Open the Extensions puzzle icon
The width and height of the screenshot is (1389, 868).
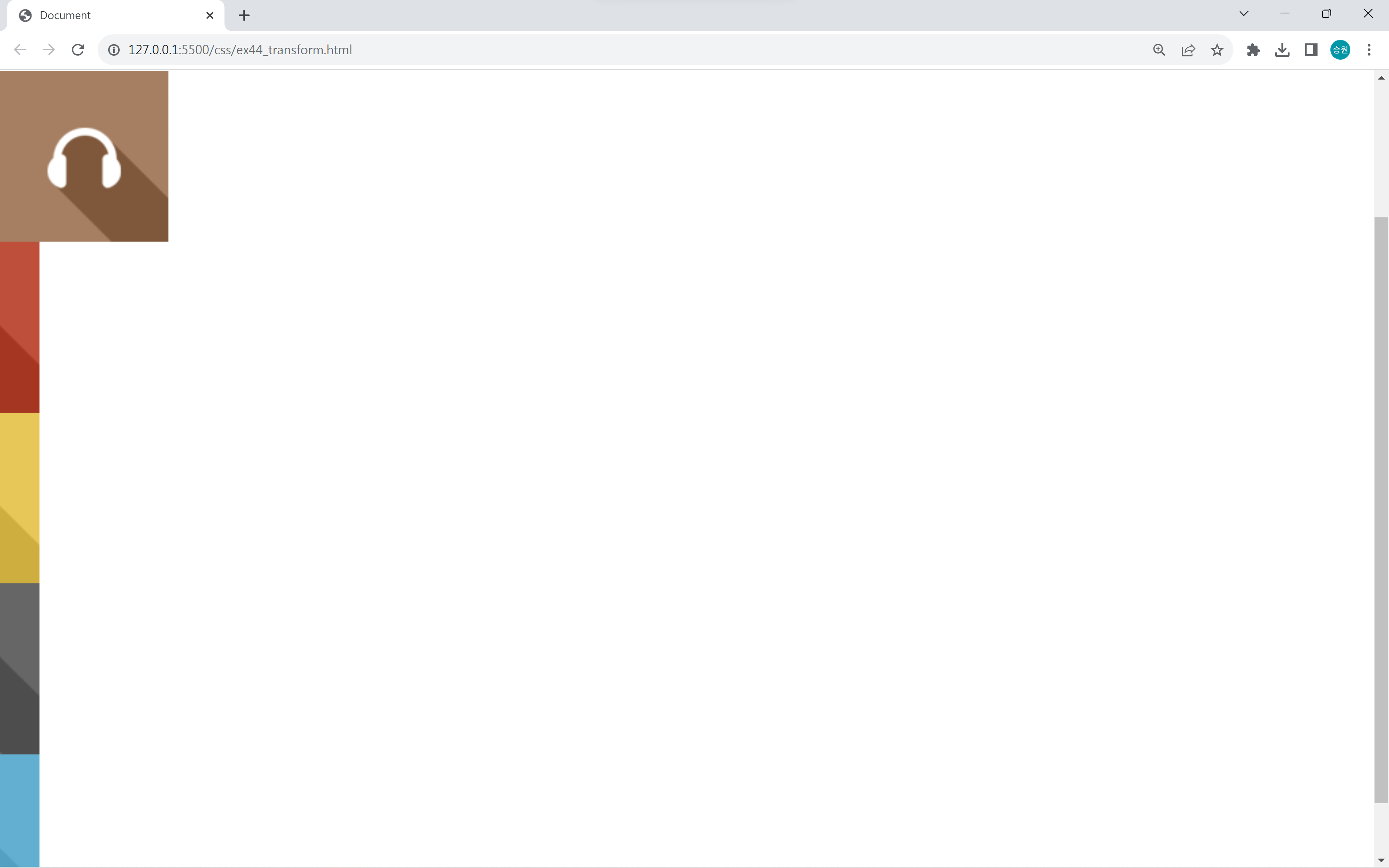[1253, 50]
